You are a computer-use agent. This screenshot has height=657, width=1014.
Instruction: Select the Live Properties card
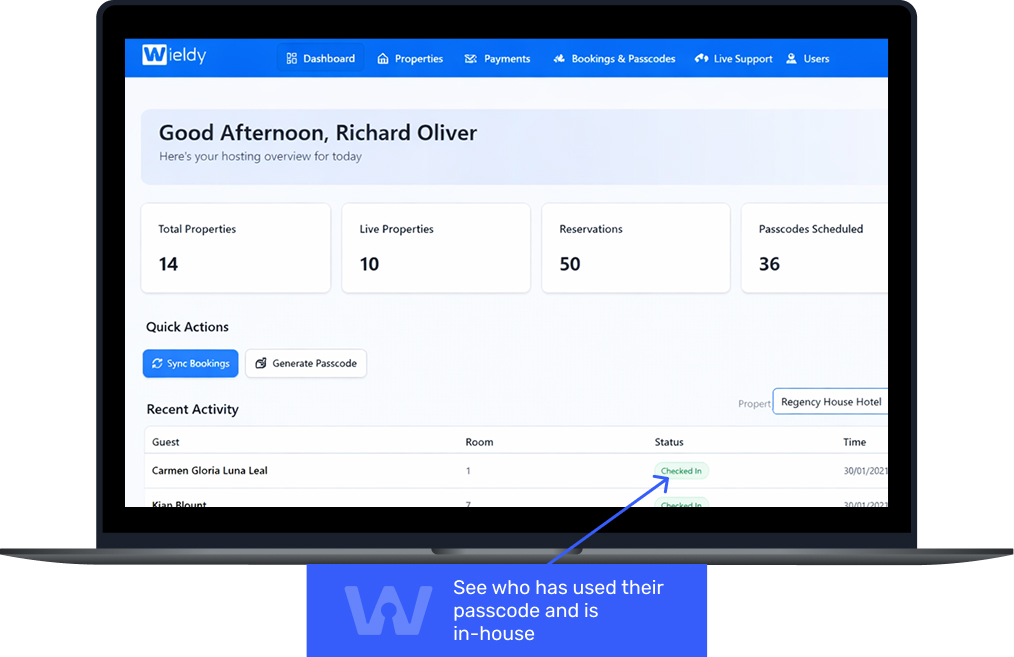435,248
